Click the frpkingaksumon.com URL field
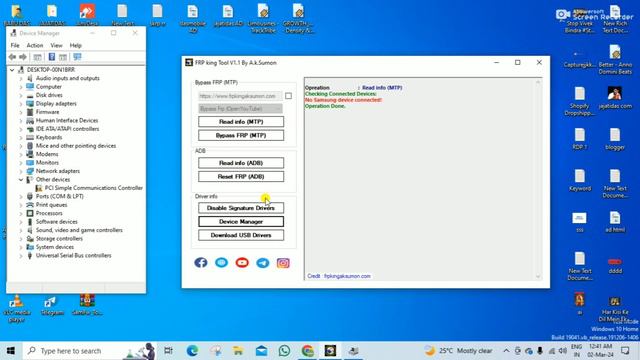640x360 pixels. [240, 96]
